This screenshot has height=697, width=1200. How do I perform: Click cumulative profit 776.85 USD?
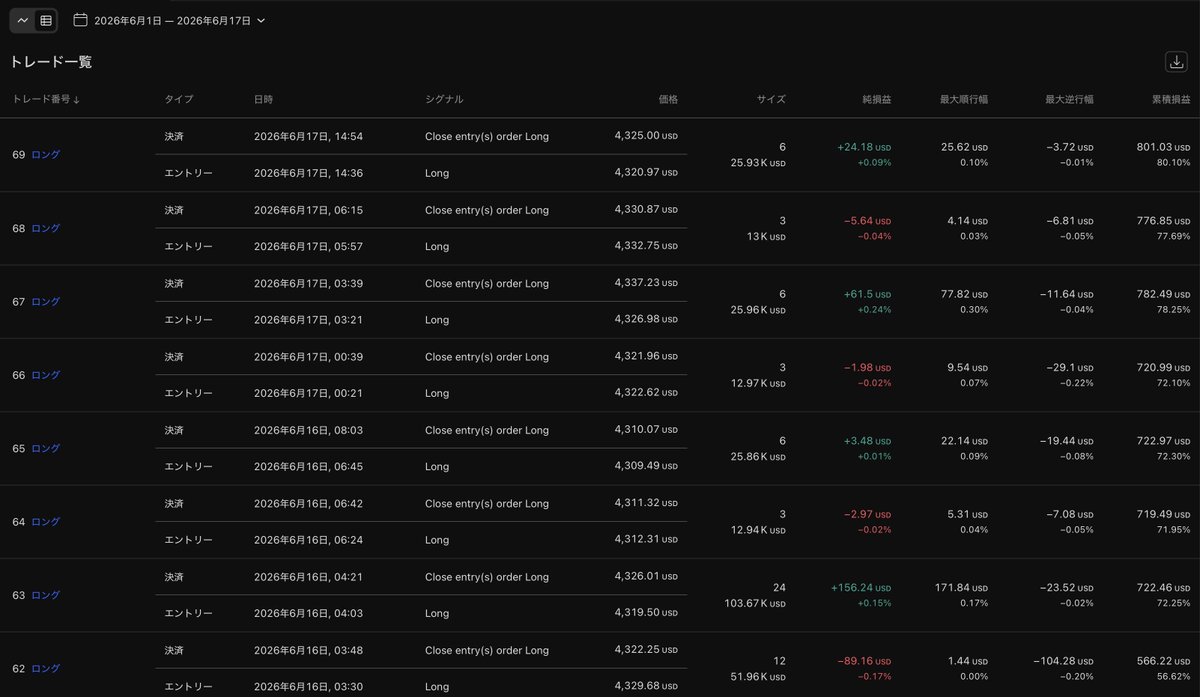[1163, 220]
